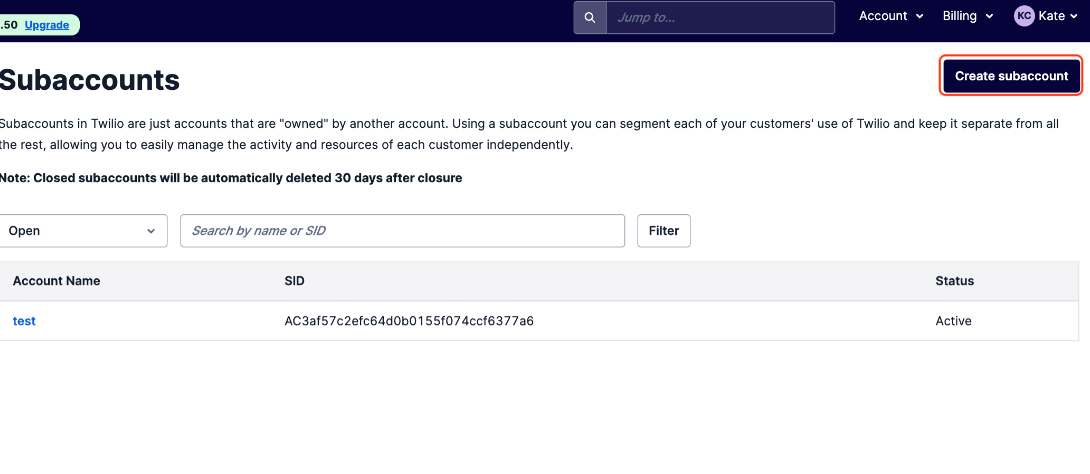This screenshot has width=1090, height=474.
Task: Click the search magnifier icon
Action: pos(590,17)
